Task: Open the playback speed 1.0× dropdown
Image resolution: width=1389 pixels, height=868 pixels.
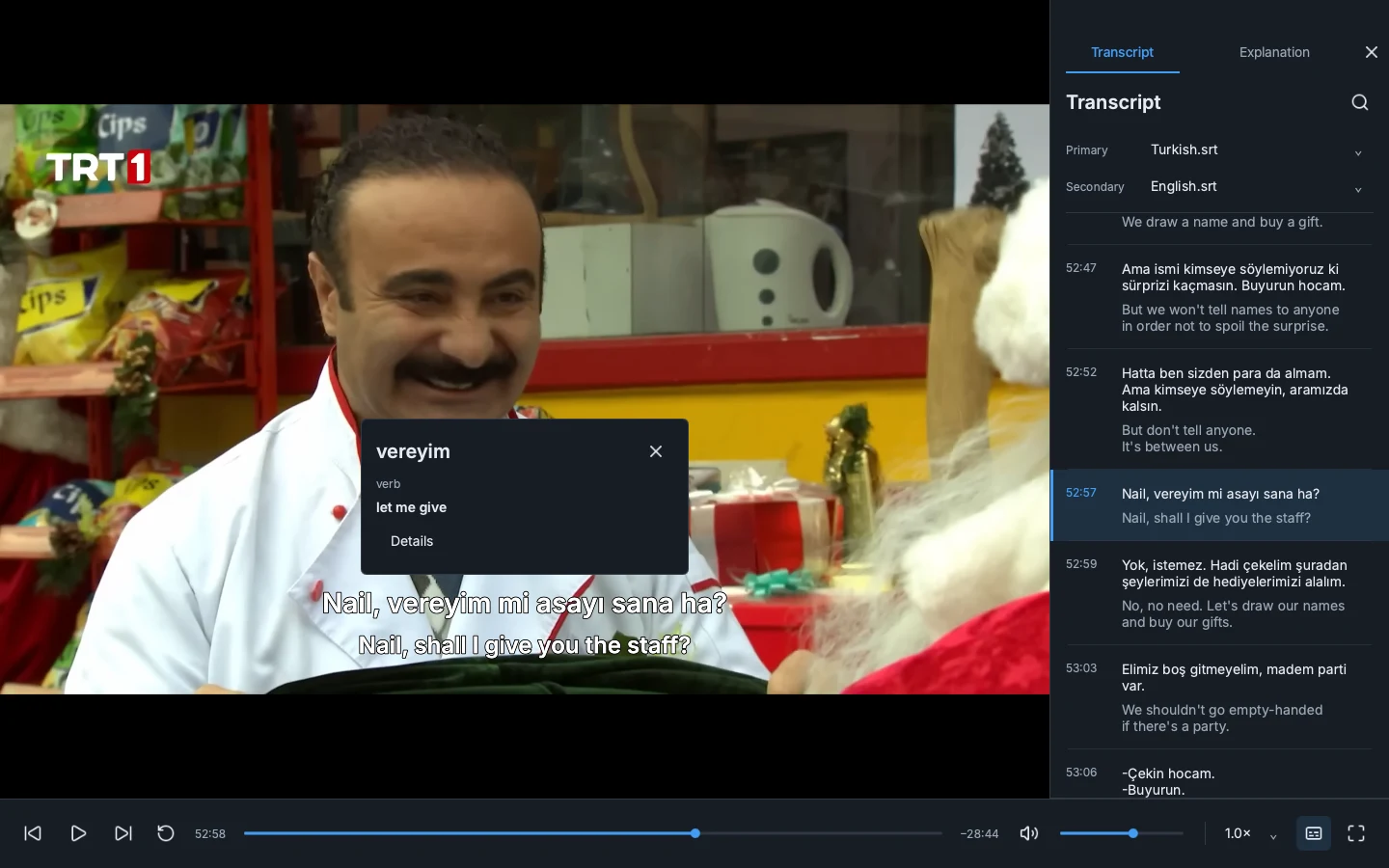Action: tap(1251, 833)
